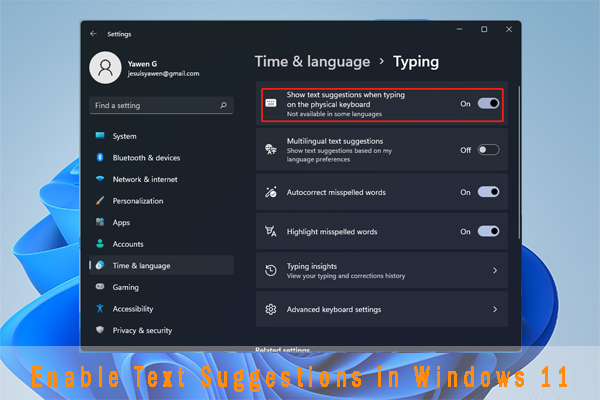
Task: Click the Accounts person icon
Action: tap(100, 244)
